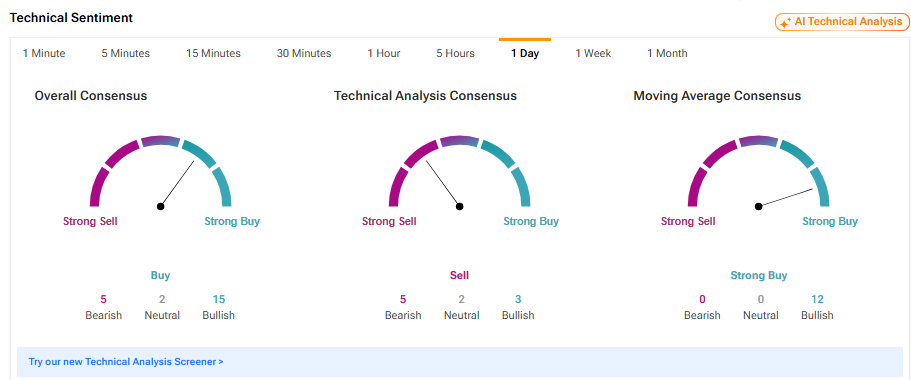Screen dimensions: 911x380
Task: Open the 1 Week timeframe tab
Action: [x=593, y=53]
